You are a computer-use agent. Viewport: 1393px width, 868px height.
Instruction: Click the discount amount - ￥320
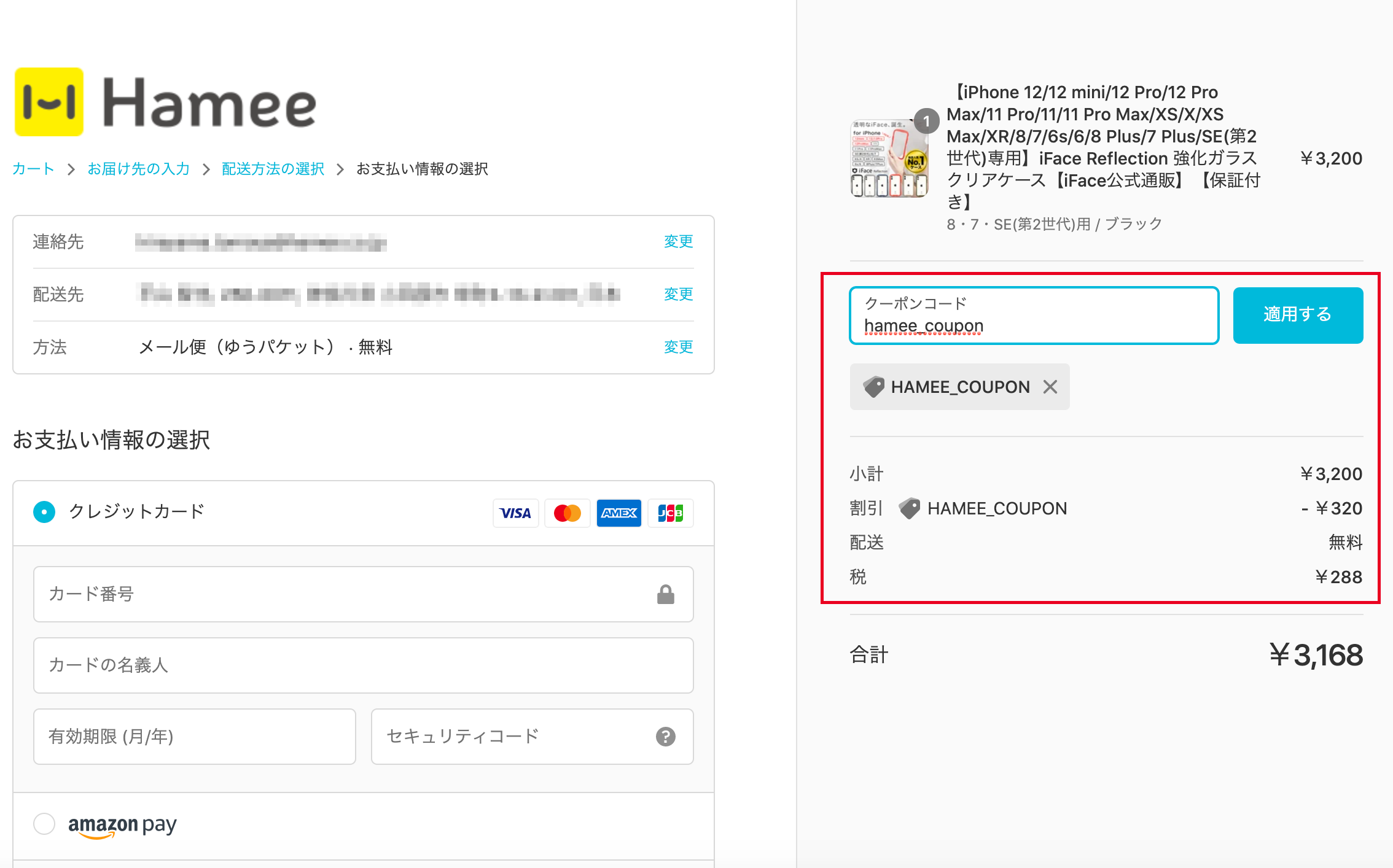[x=1332, y=508]
